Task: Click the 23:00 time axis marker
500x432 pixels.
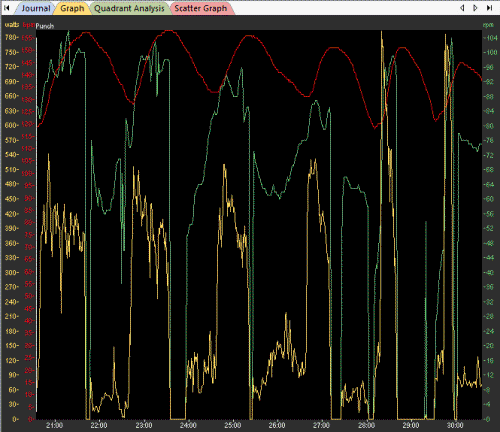Action: tap(144, 425)
